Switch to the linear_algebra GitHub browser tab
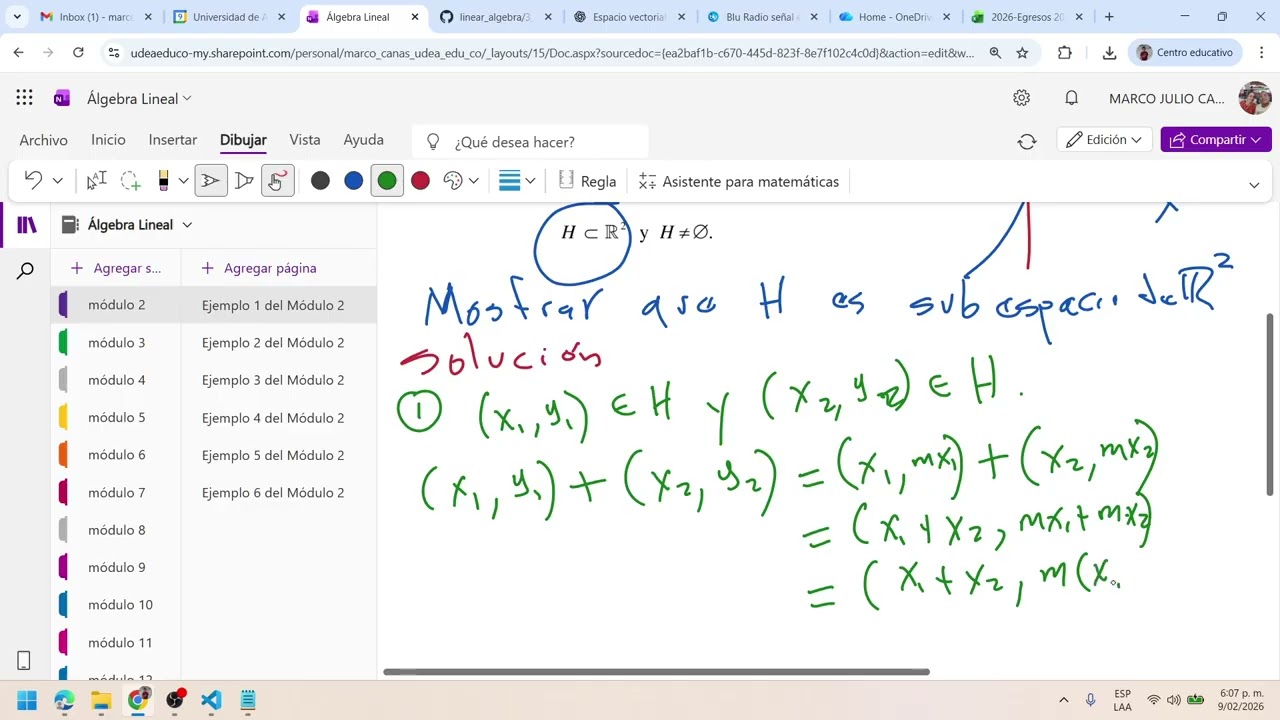This screenshot has height=720, width=1280. 495,17
